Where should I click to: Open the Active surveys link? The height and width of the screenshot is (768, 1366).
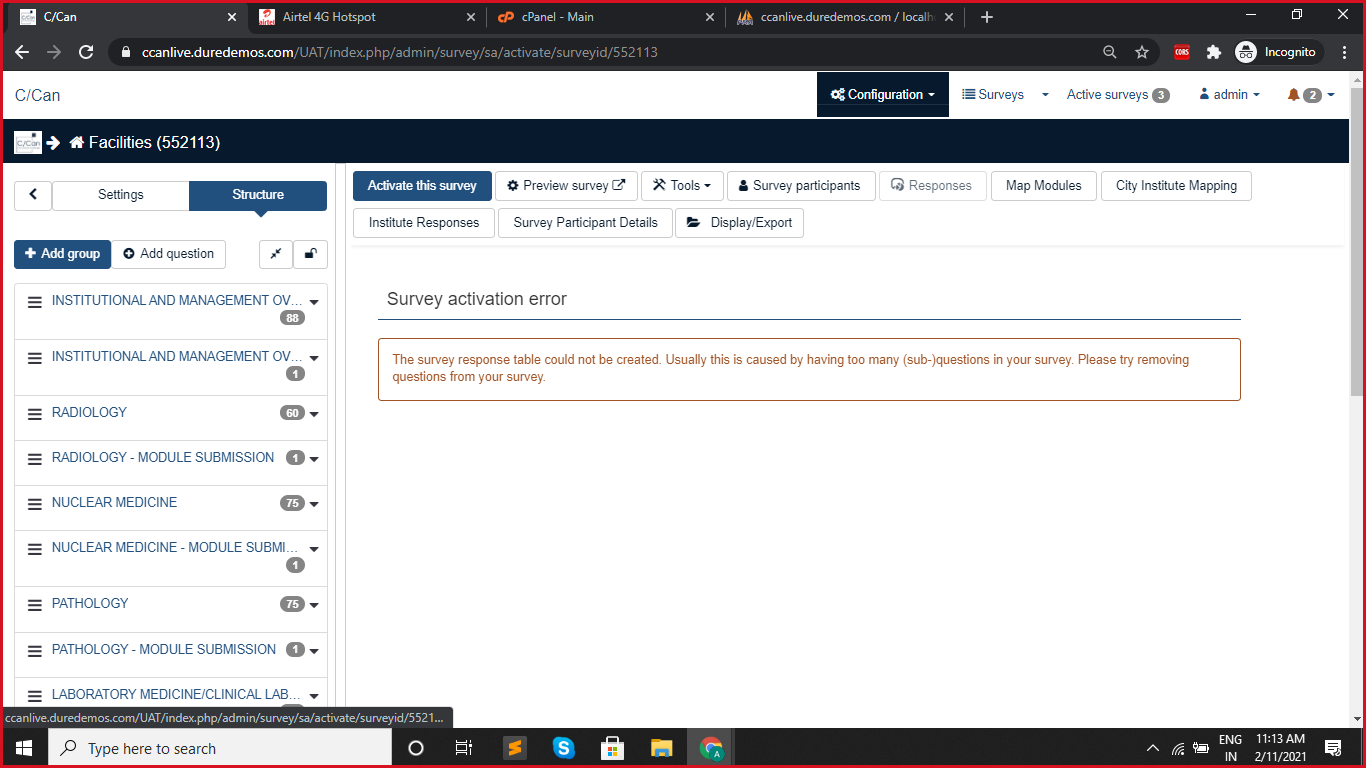click(1118, 95)
